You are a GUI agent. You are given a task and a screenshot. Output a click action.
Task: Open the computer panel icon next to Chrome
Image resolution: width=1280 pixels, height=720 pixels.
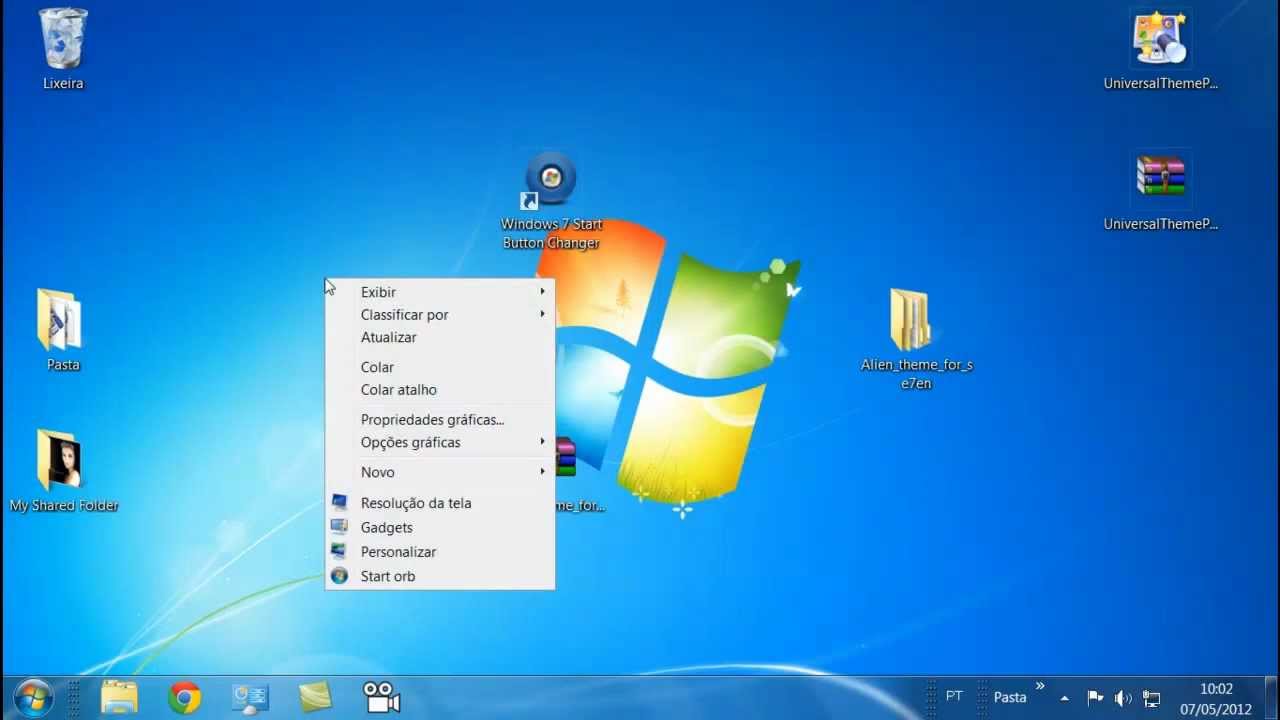[x=250, y=697]
